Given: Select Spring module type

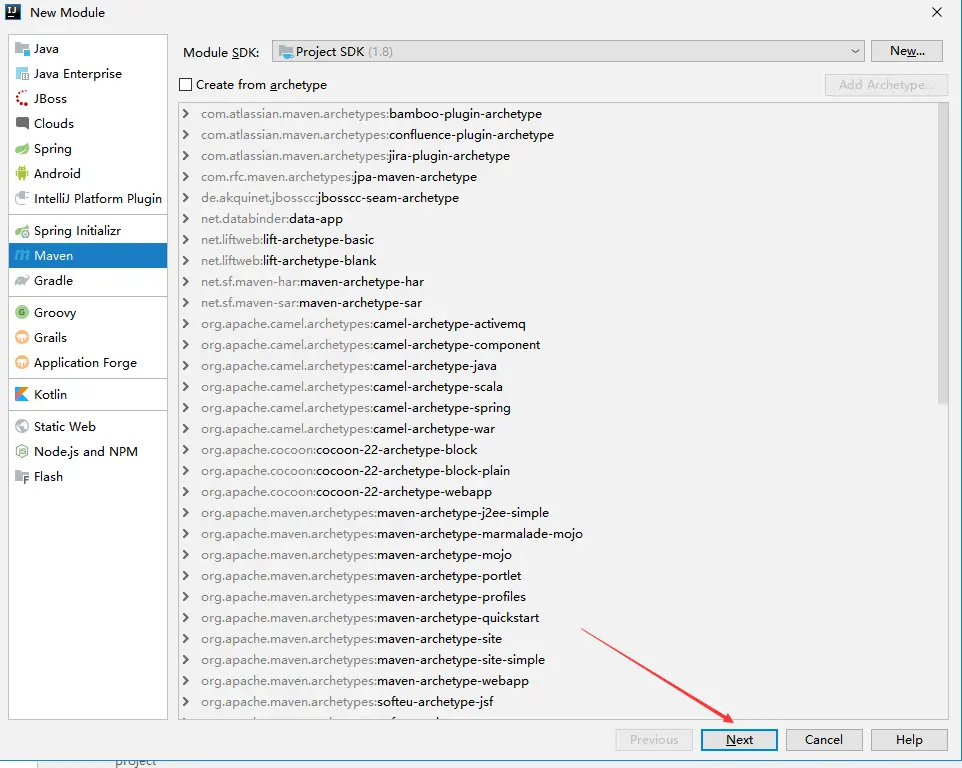Looking at the screenshot, I should (x=88, y=148).
